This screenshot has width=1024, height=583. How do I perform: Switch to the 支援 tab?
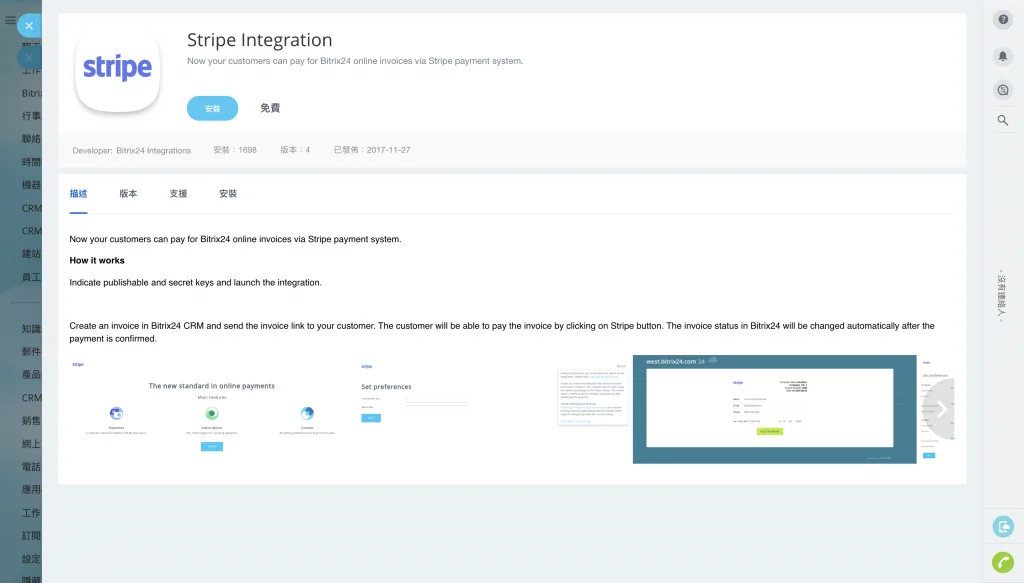178,194
